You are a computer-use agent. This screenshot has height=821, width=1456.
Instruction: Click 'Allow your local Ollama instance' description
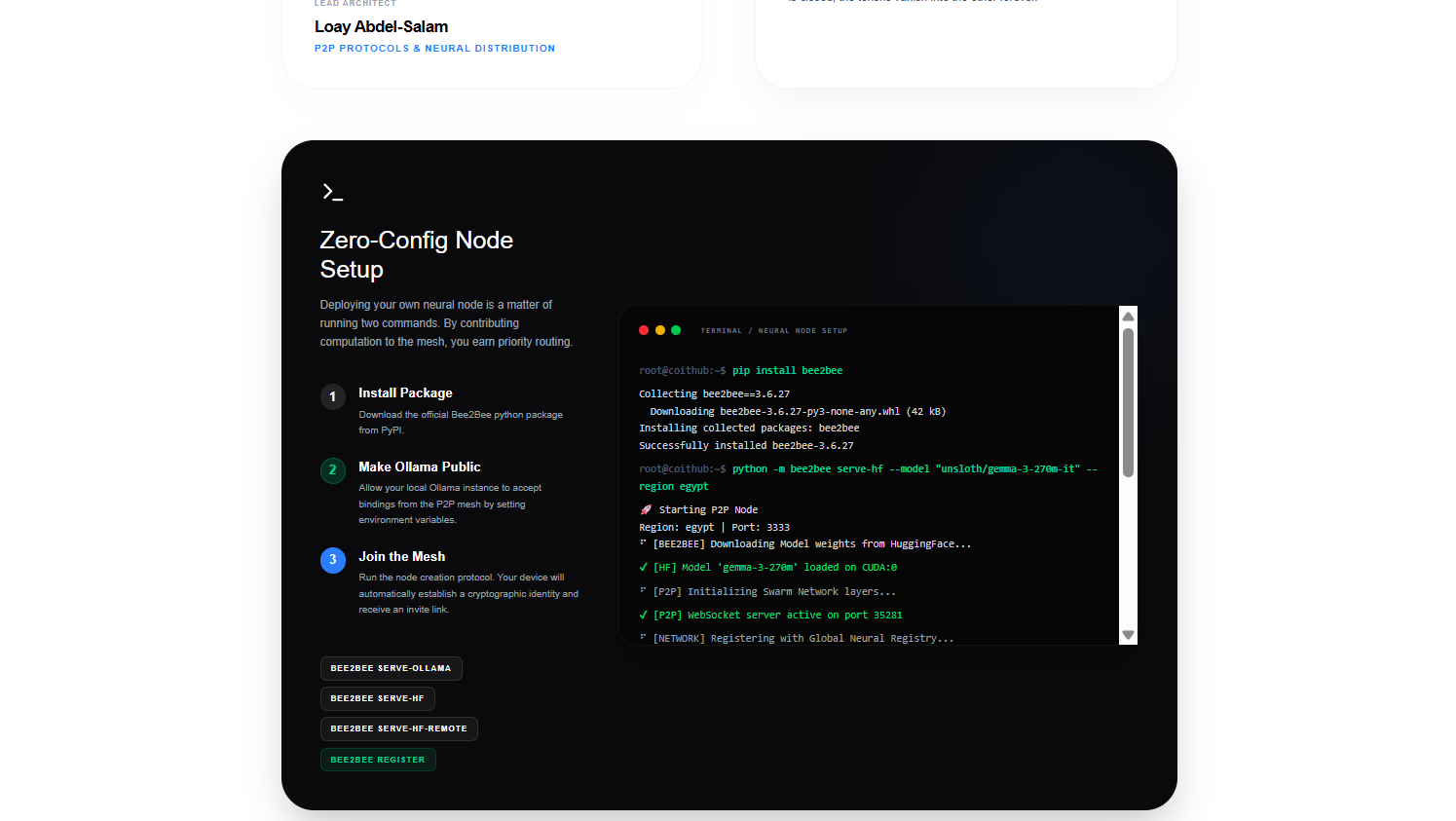click(450, 504)
